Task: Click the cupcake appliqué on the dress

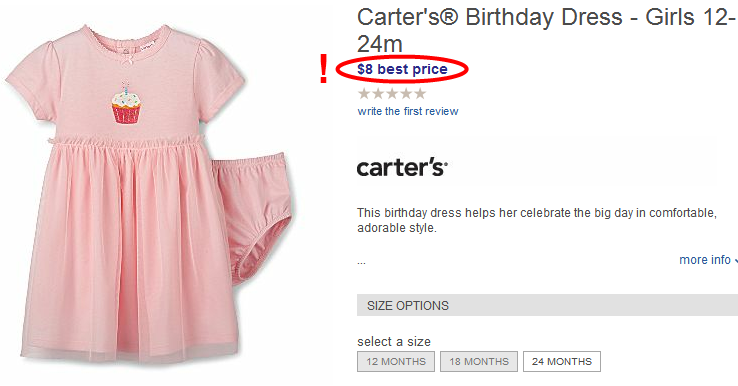Action: [x=126, y=104]
